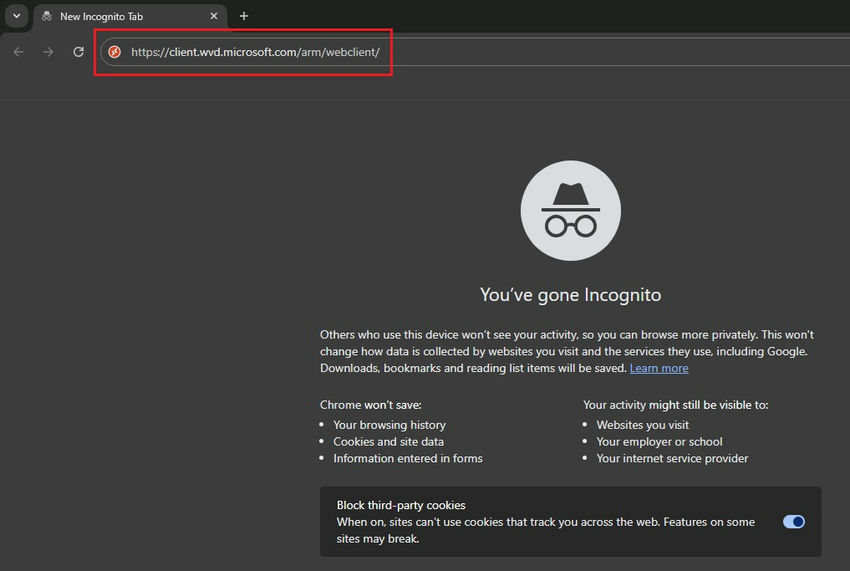Click the Block third-party cookies title
This screenshot has height=571, width=850.
401,505
